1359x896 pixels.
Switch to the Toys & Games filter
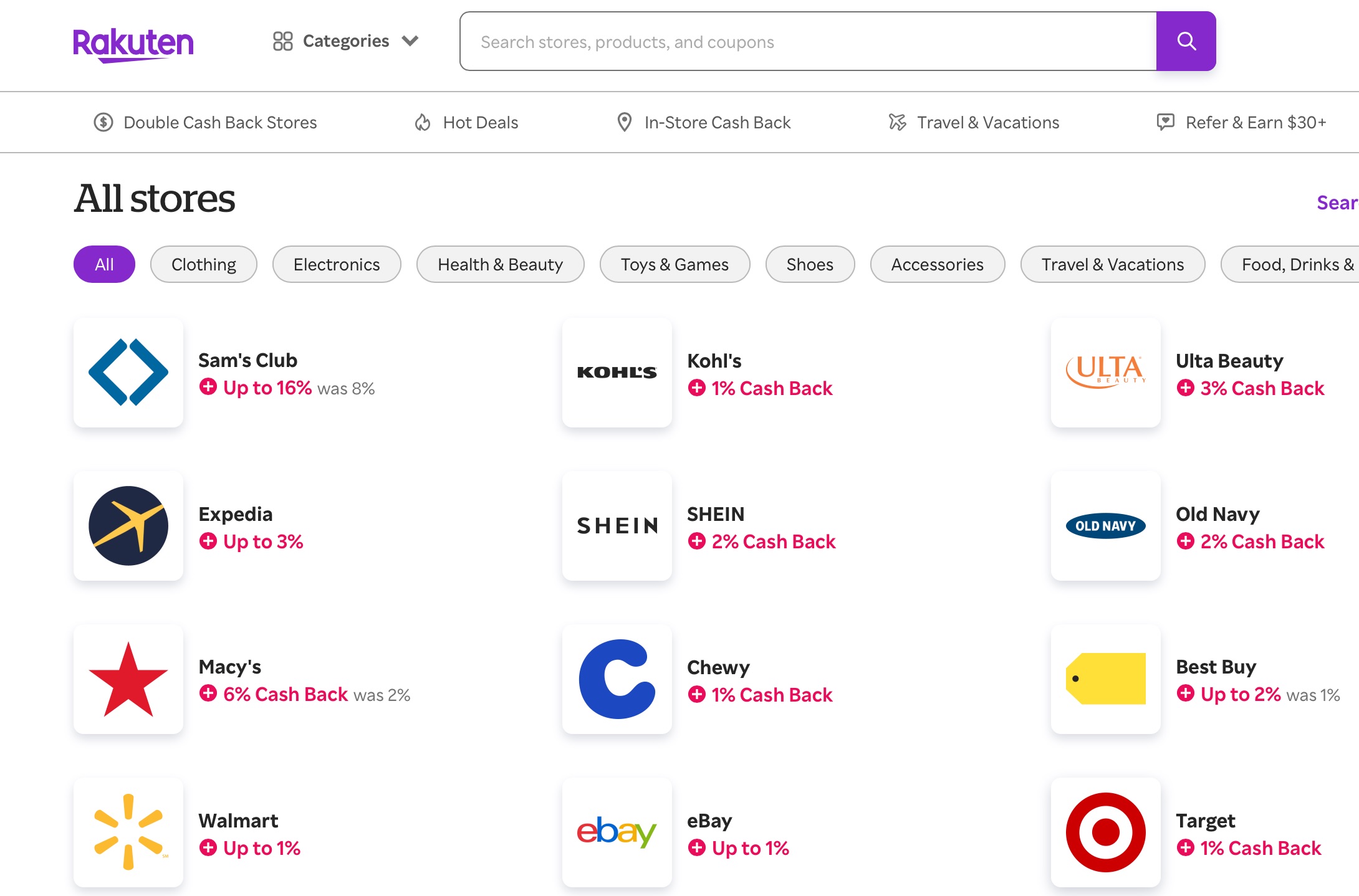675,264
